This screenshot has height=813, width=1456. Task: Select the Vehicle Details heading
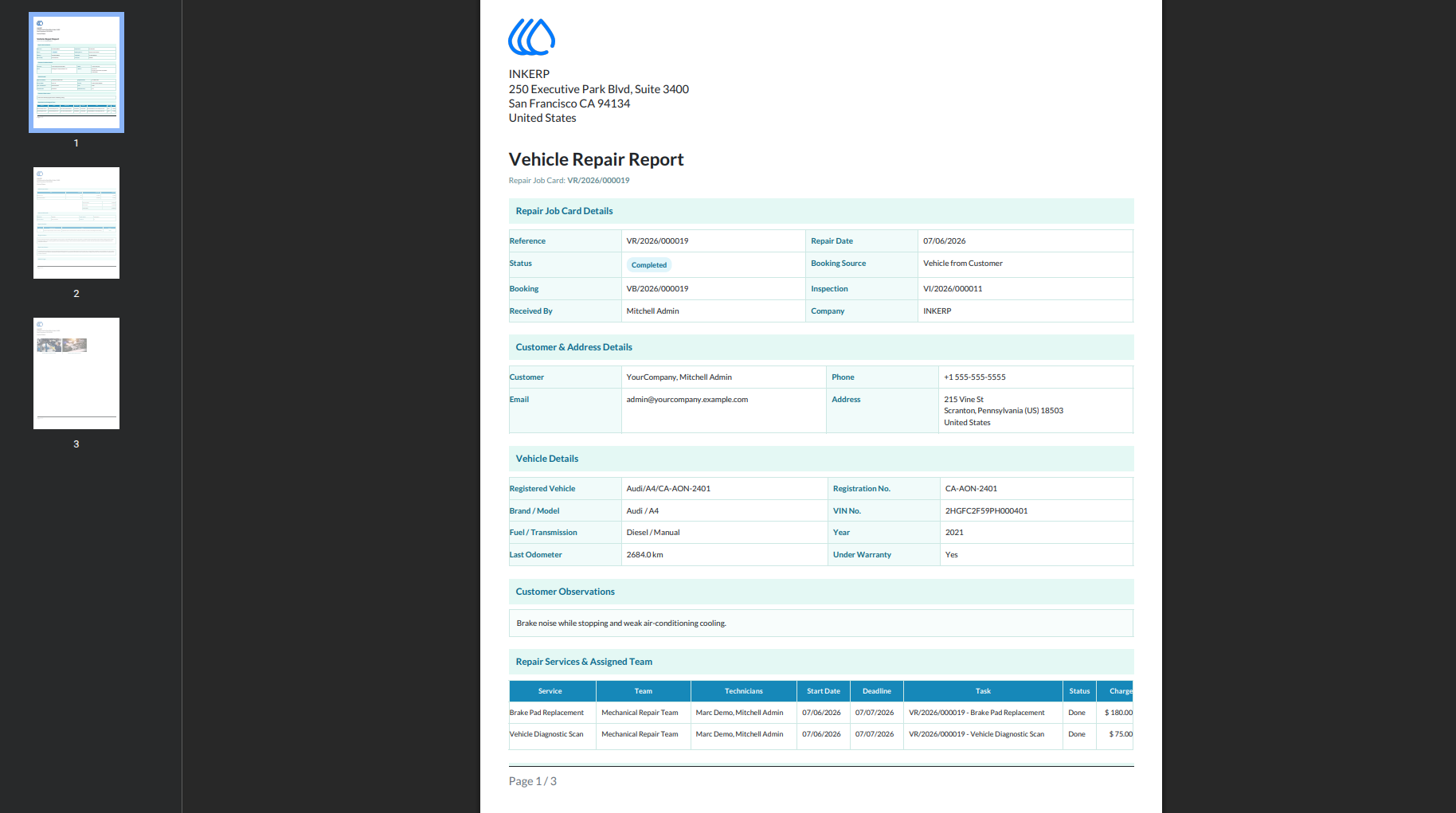point(546,459)
